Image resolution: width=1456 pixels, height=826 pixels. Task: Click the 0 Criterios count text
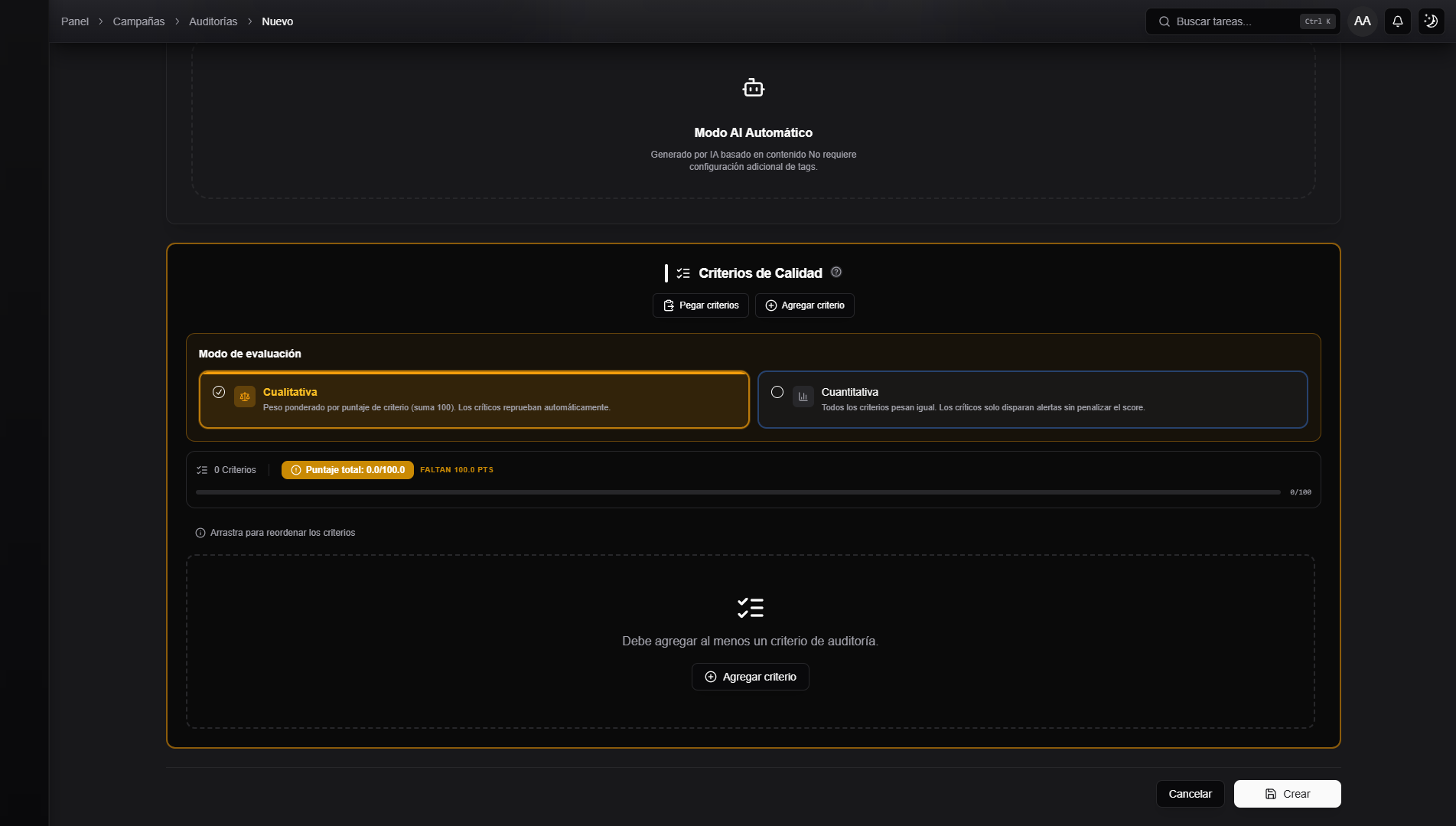pos(235,470)
